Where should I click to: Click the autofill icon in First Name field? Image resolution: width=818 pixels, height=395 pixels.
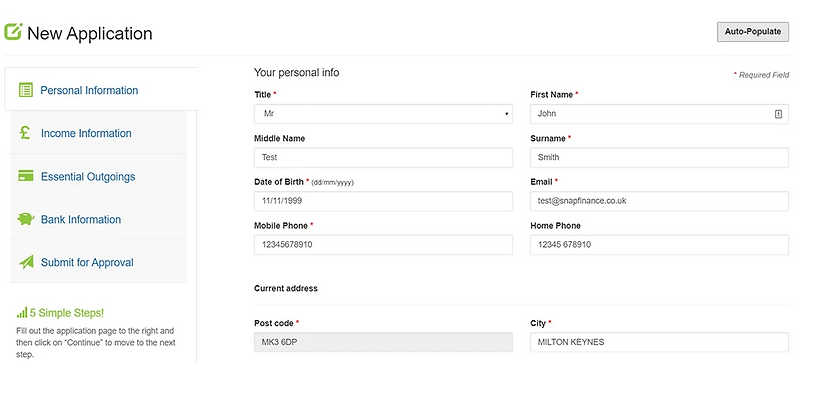click(778, 114)
